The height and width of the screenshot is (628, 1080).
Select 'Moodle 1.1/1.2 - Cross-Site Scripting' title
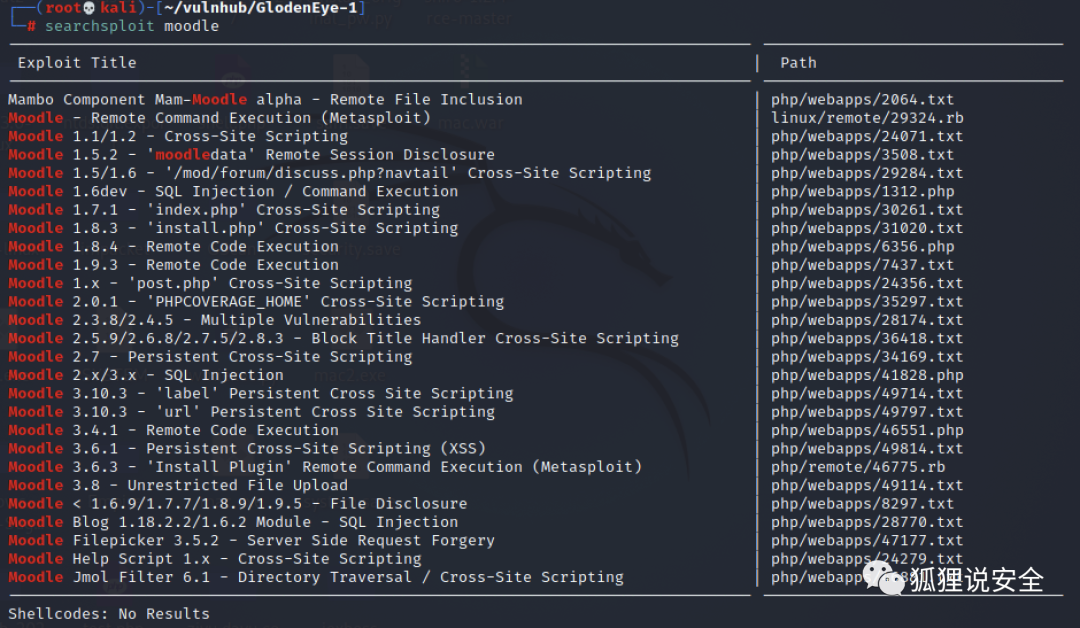178,136
